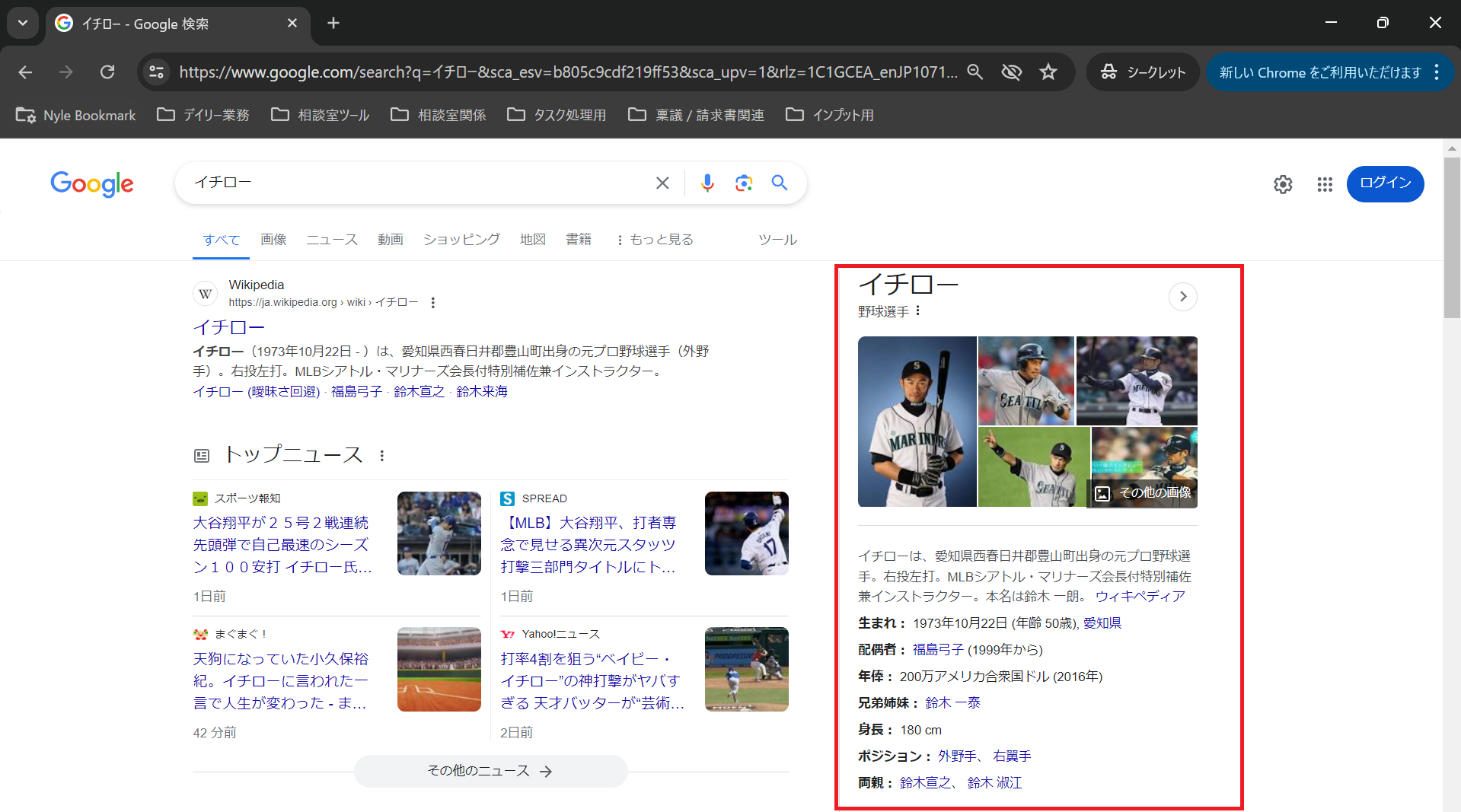
Task: Click the Chrome forward arrow button
Action: pyautogui.click(x=66, y=72)
